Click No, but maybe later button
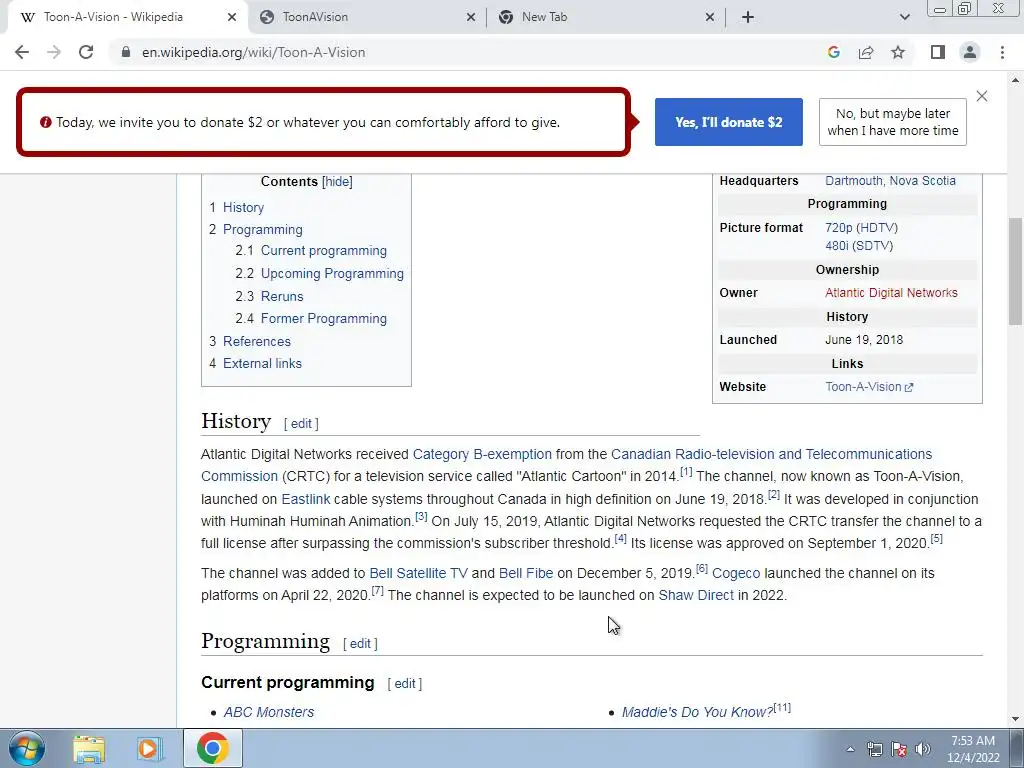This screenshot has height=768, width=1024. [x=893, y=122]
